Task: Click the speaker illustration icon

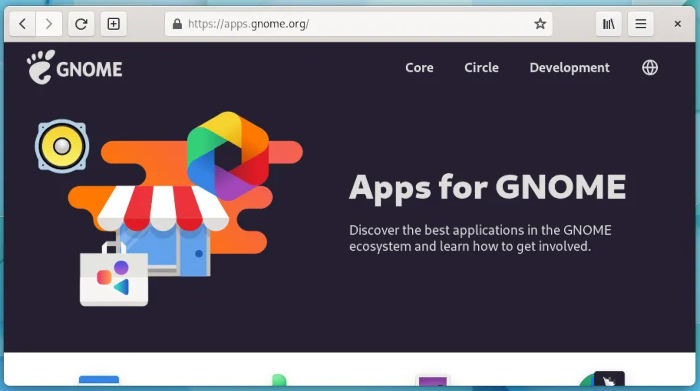Action: (62, 146)
